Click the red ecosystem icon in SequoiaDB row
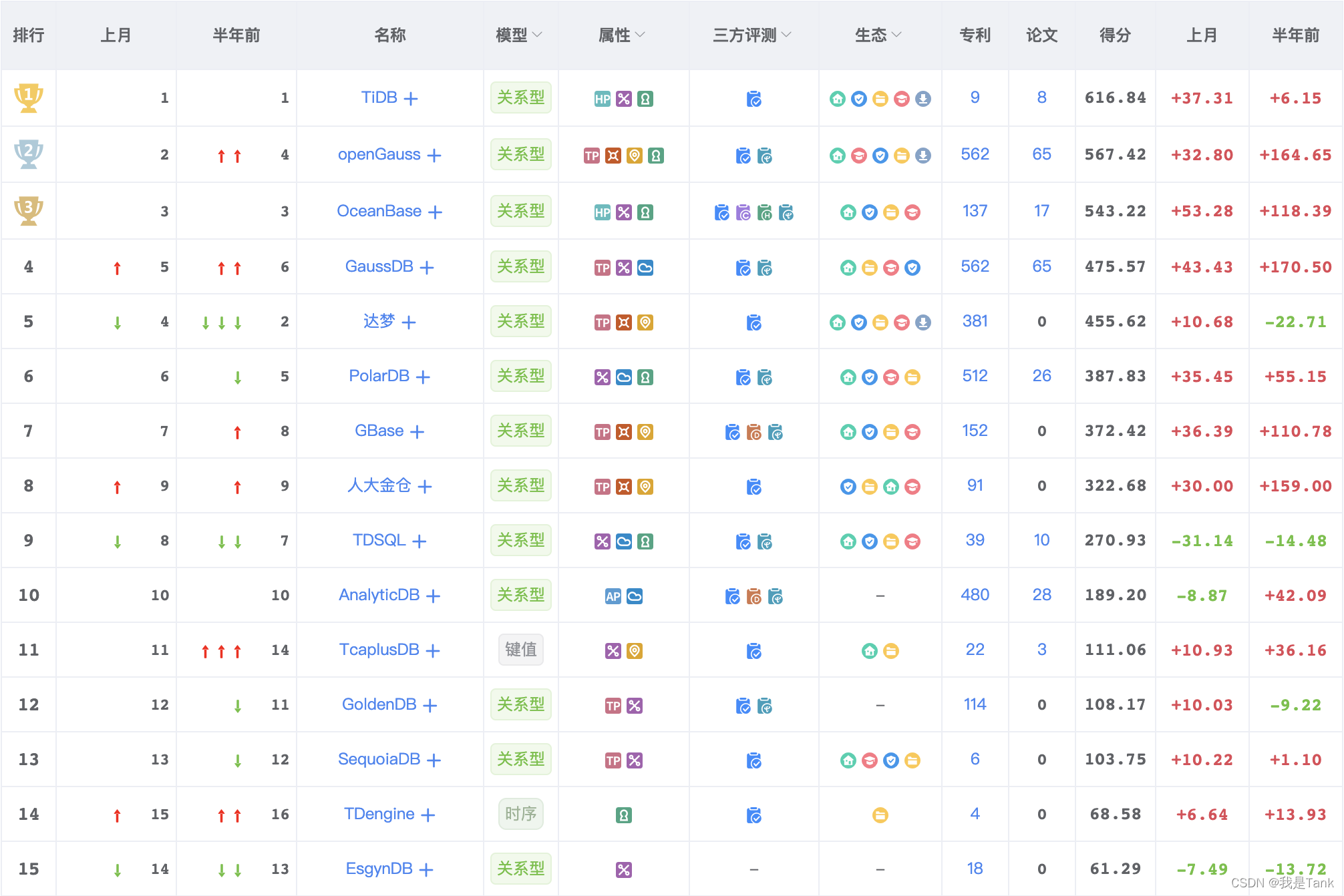 pos(870,760)
